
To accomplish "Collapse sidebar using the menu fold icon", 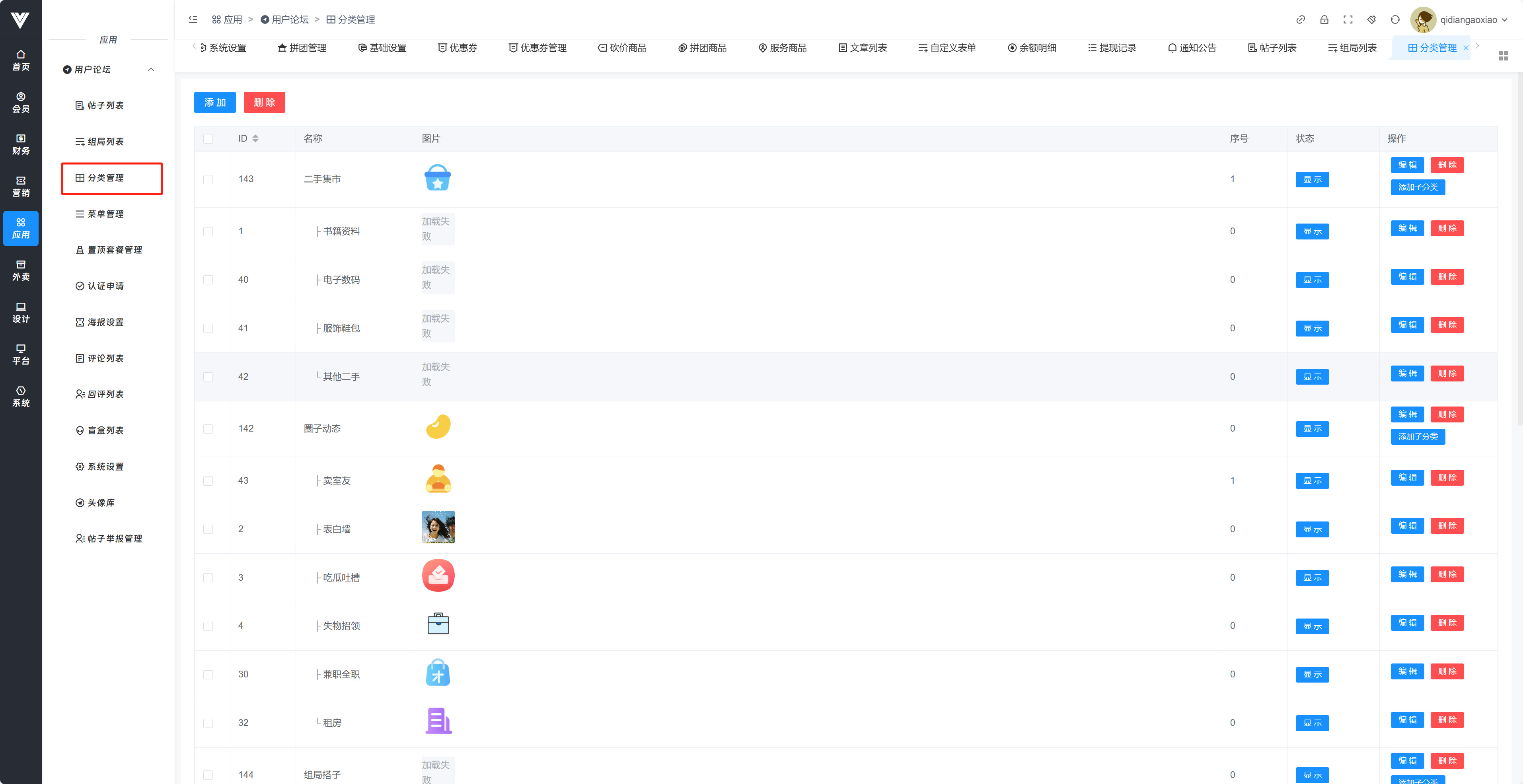I will coord(193,19).
